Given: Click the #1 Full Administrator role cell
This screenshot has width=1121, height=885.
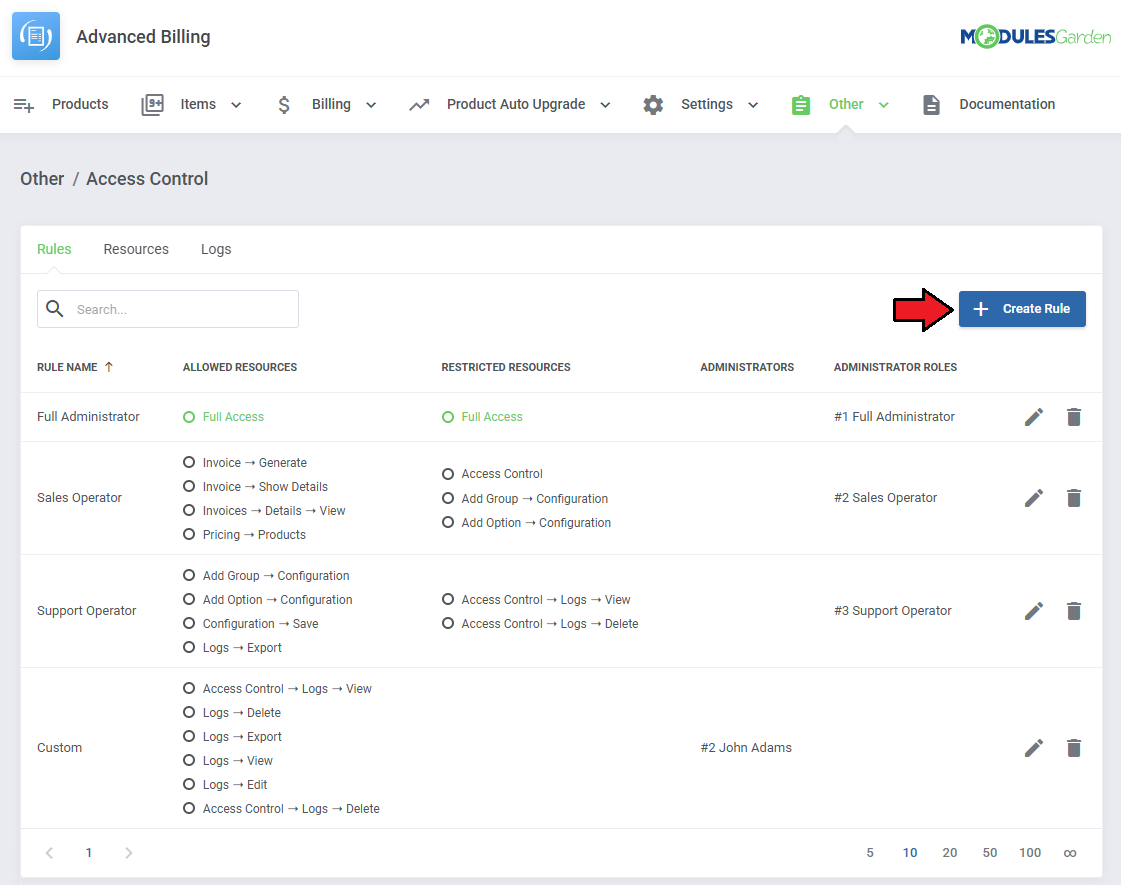Looking at the screenshot, I should [894, 417].
